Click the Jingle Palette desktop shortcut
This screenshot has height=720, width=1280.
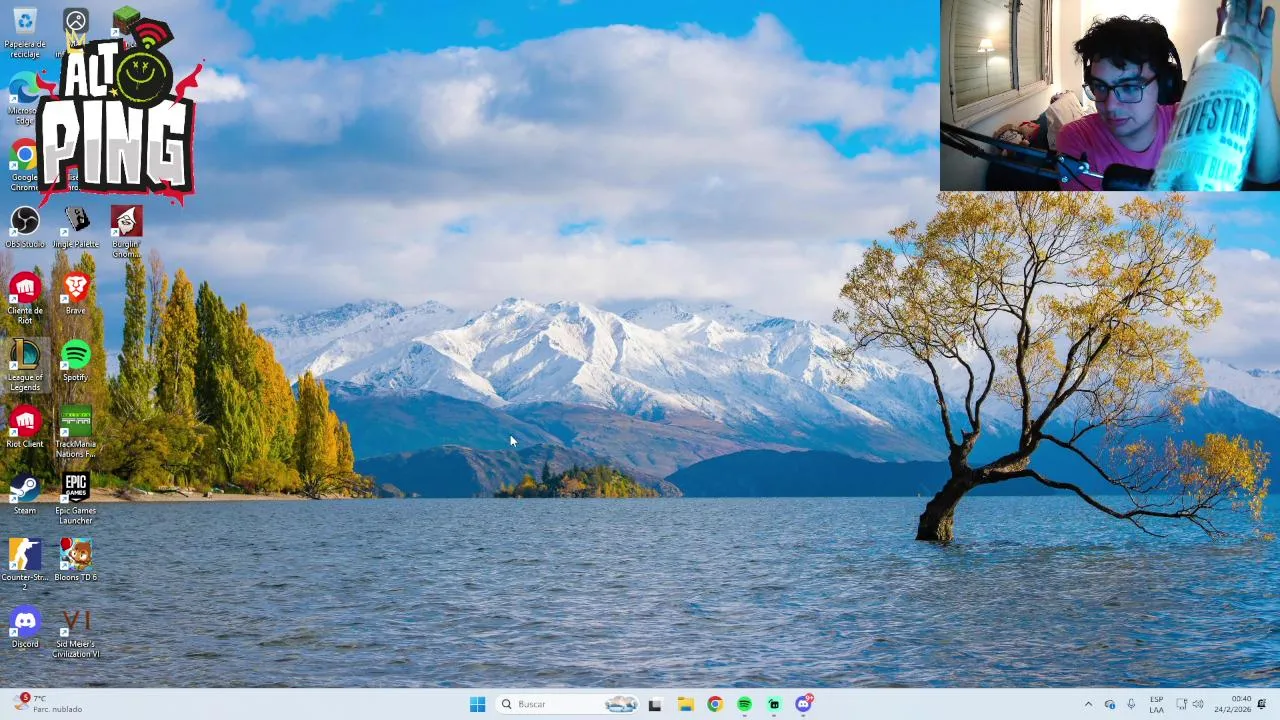tap(76, 227)
